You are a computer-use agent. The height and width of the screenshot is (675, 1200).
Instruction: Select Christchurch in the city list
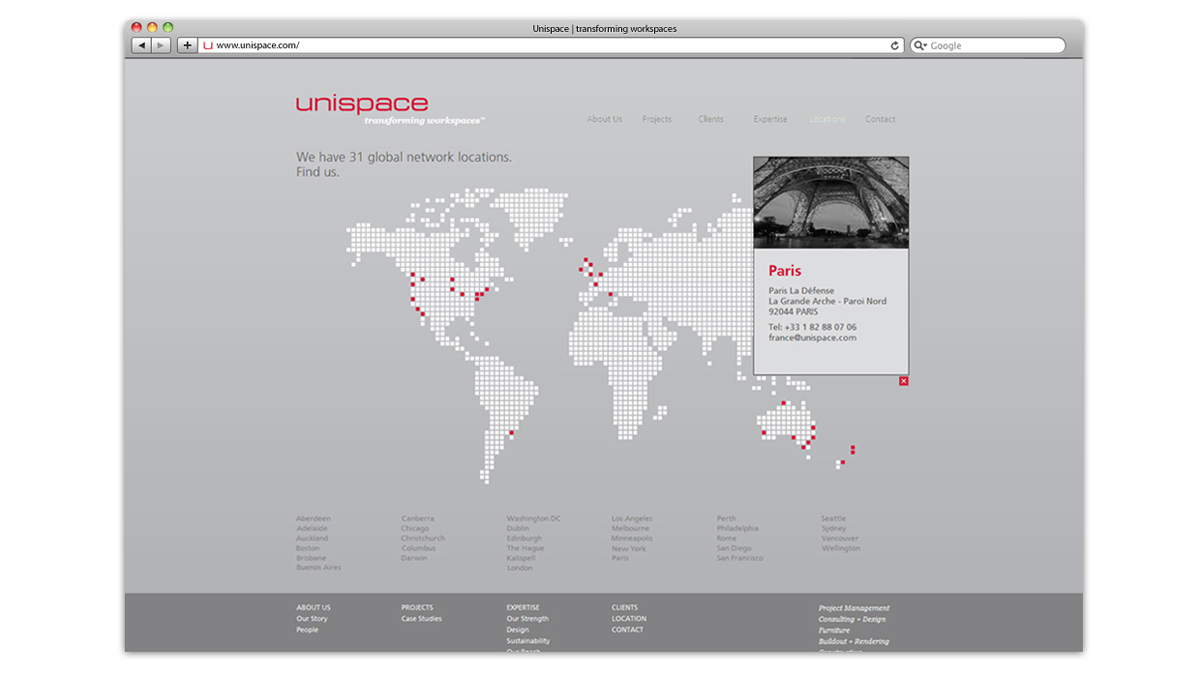pos(423,538)
